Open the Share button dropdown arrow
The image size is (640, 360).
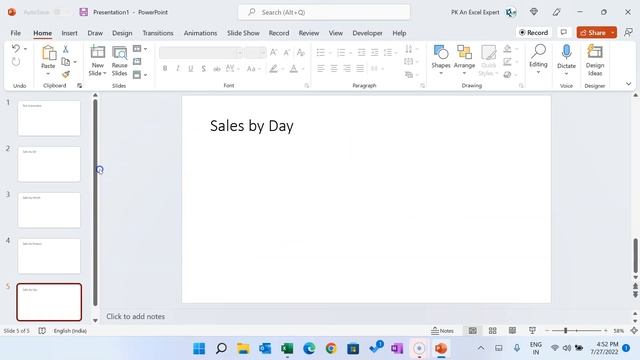pyautogui.click(x=613, y=32)
